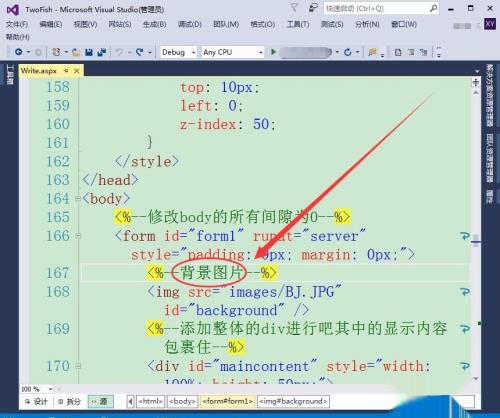This screenshot has width=500, height=418.
Task: Click the "maincontent" id value on line 170
Action: pyautogui.click(x=264, y=366)
